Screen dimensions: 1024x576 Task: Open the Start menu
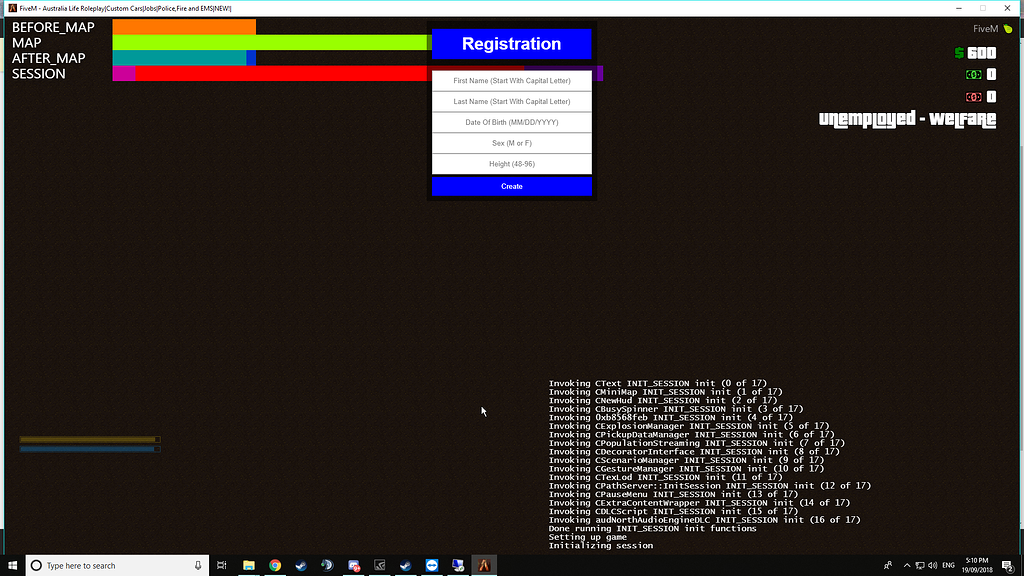point(12,564)
